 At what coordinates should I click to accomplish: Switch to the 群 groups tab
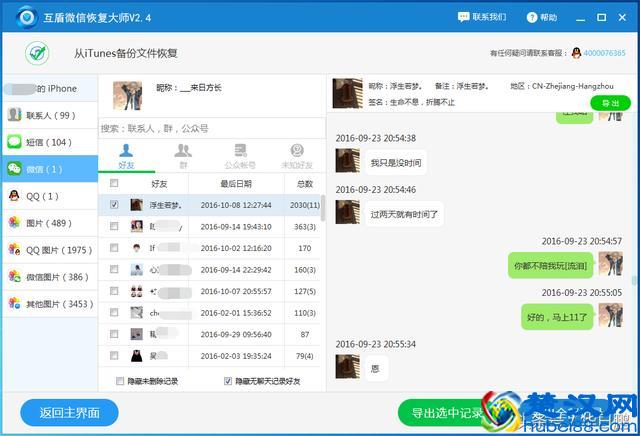pyautogui.click(x=183, y=157)
